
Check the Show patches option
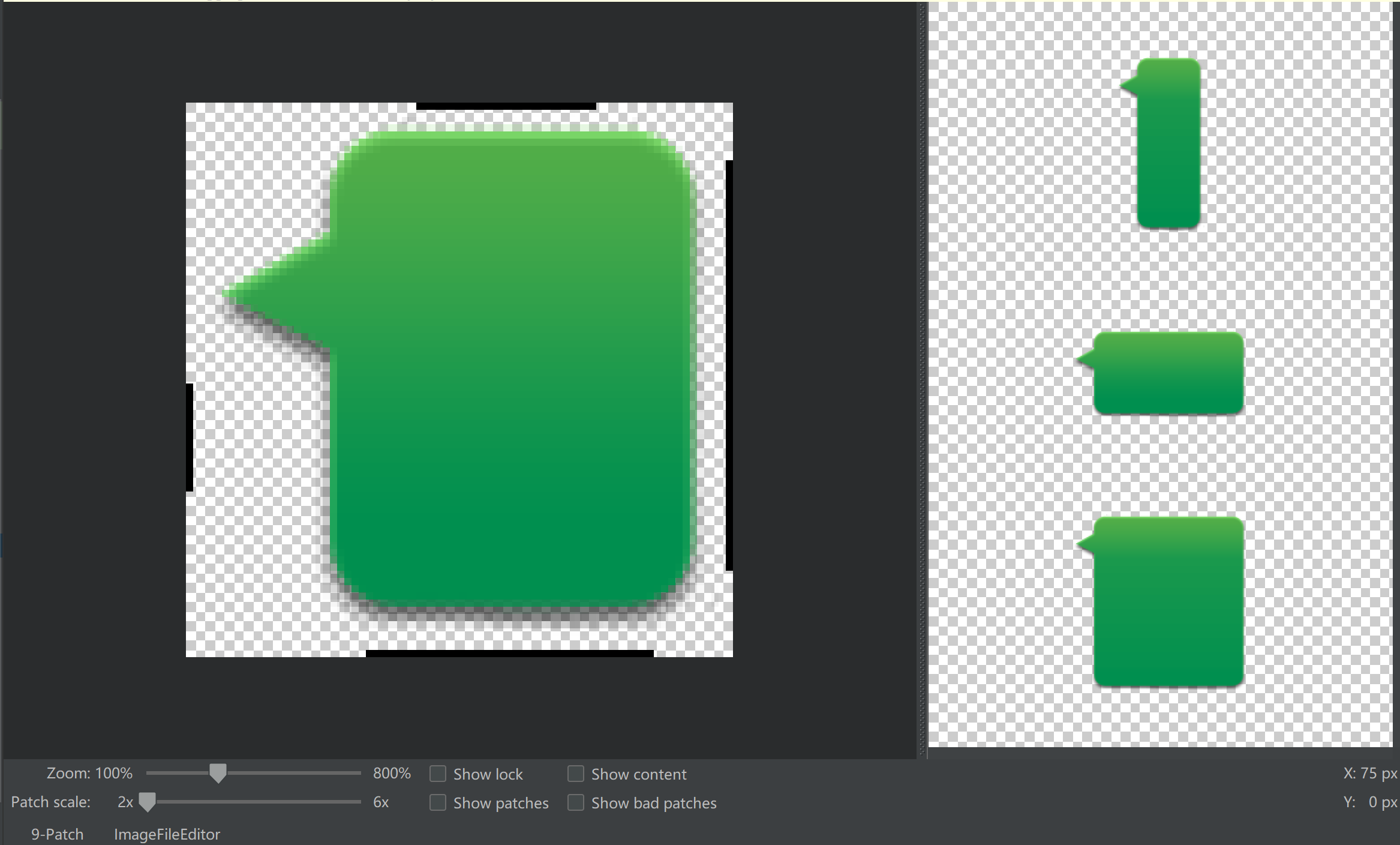click(x=438, y=802)
